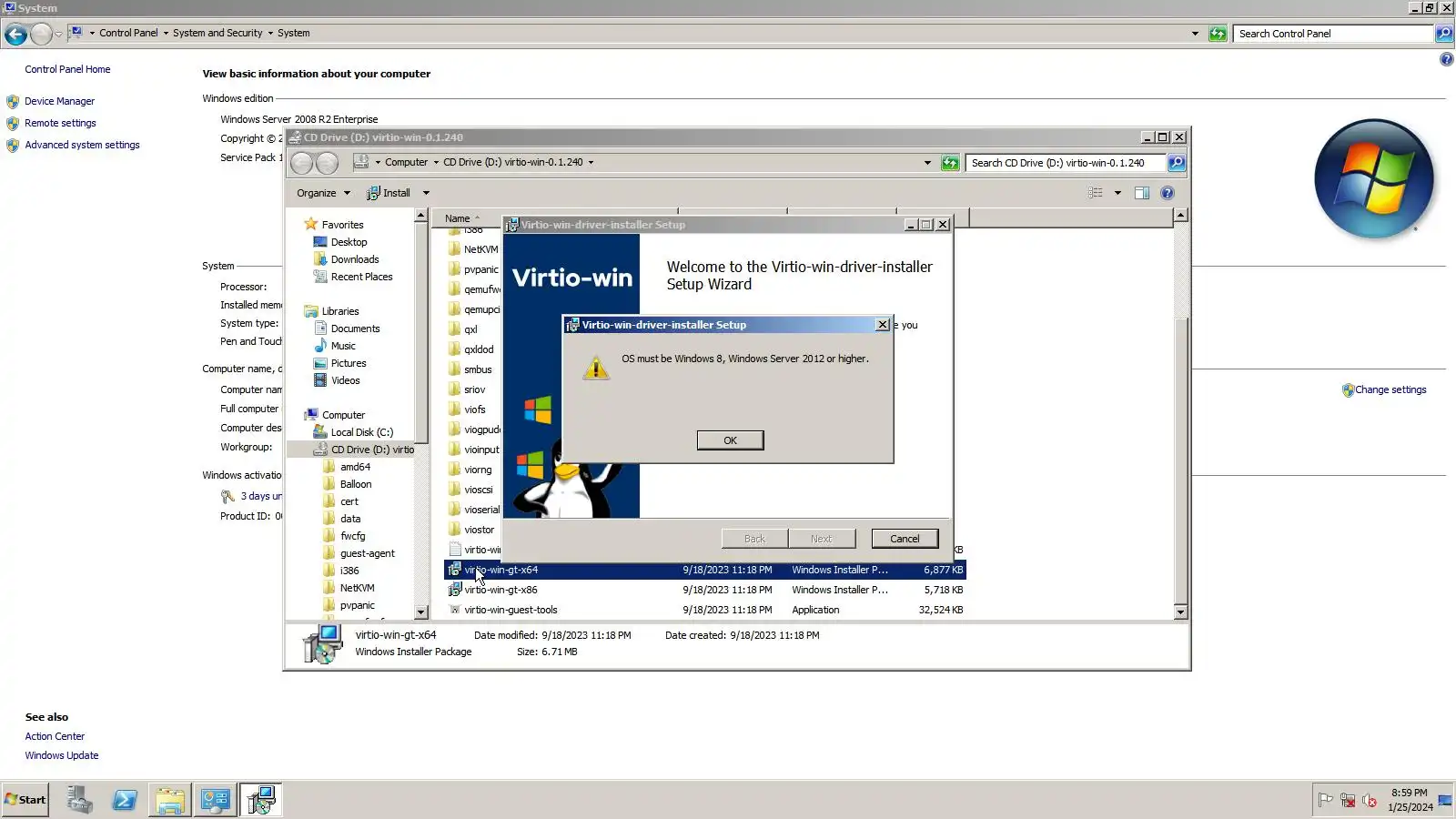Expand the System and Security breadcrumb arrow
Image resolution: width=1456 pixels, height=819 pixels.
pos(270,34)
